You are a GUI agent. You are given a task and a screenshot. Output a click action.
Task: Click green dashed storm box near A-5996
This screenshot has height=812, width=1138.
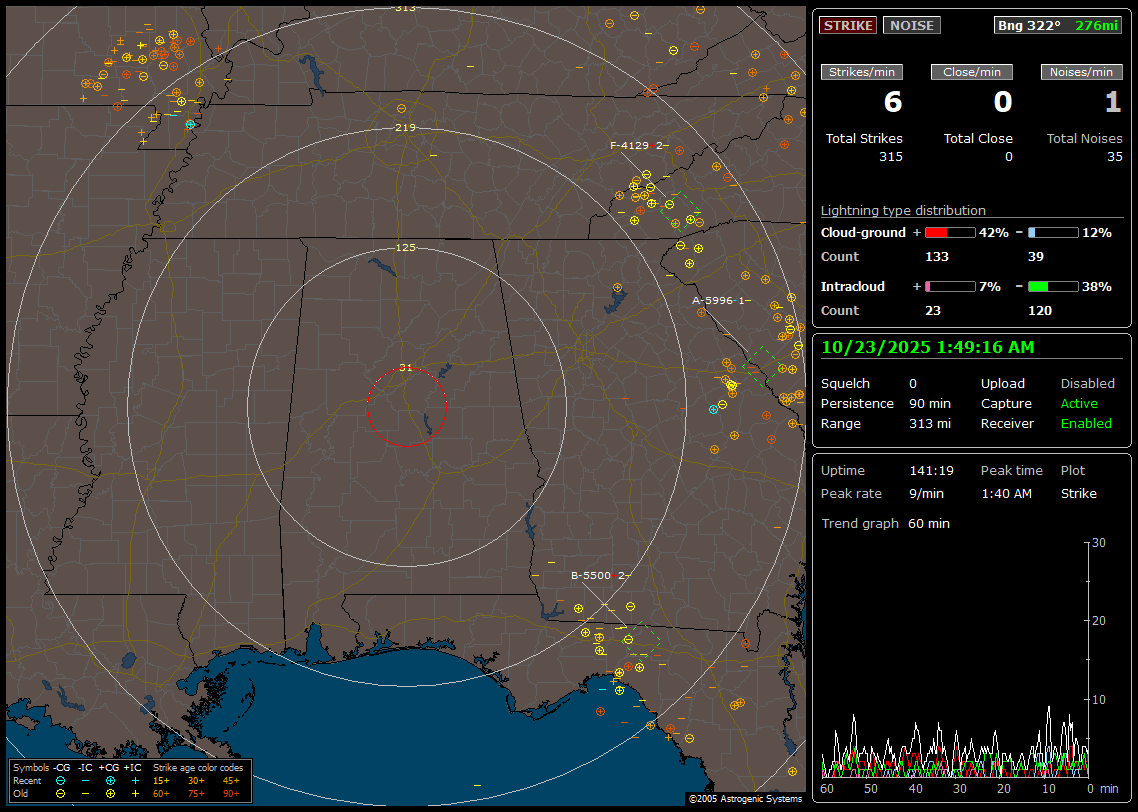pos(763,366)
